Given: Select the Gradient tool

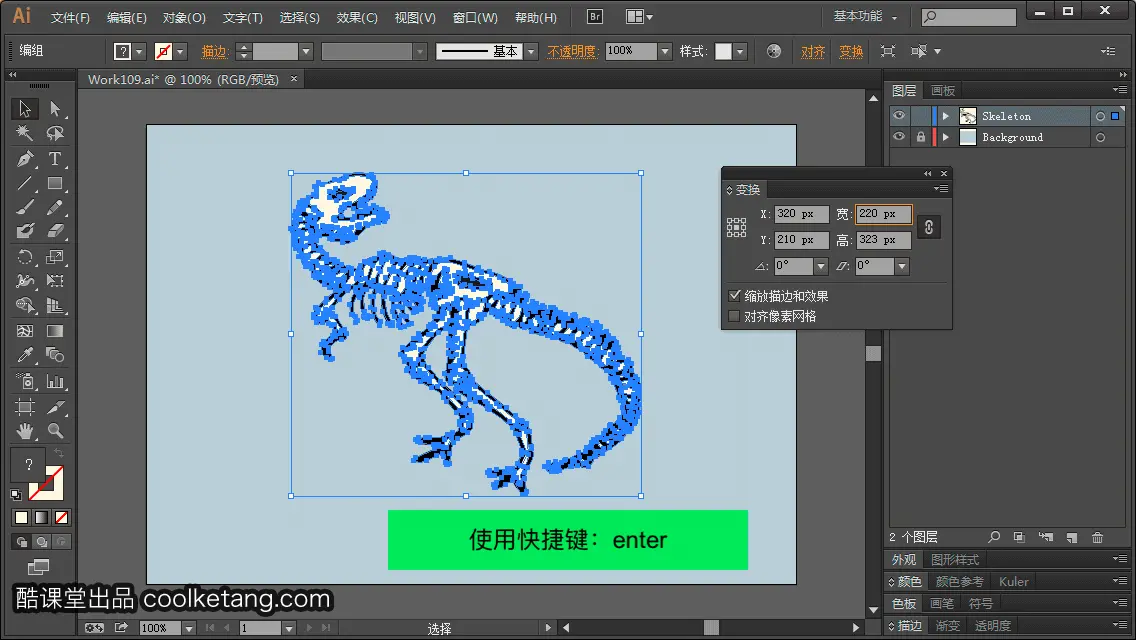Looking at the screenshot, I should (55, 331).
